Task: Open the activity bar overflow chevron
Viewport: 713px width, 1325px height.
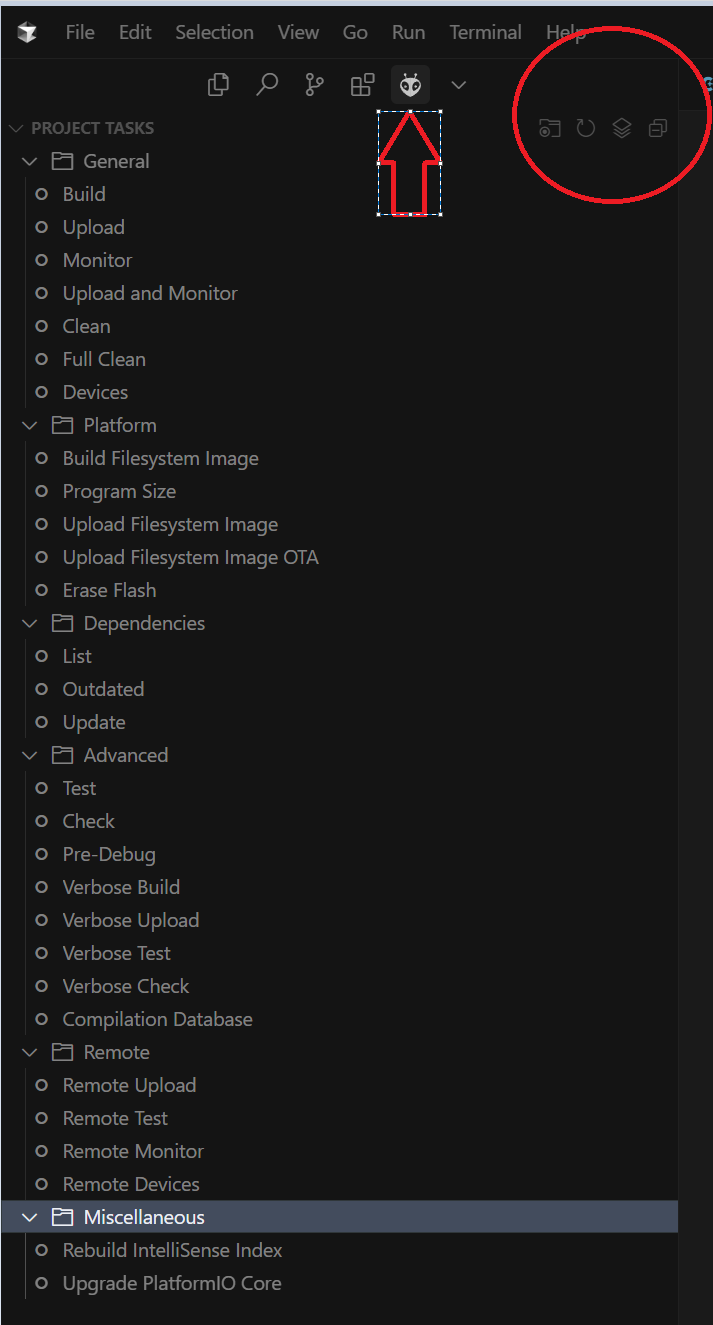Action: pyautogui.click(x=459, y=86)
